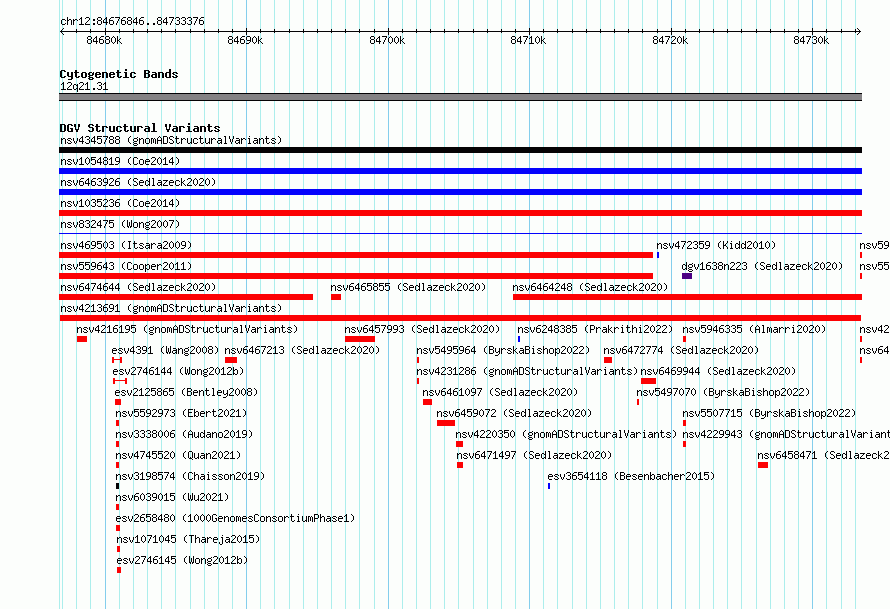
Task: Select esv4391 (Wang2008) label
Action: tap(165, 350)
